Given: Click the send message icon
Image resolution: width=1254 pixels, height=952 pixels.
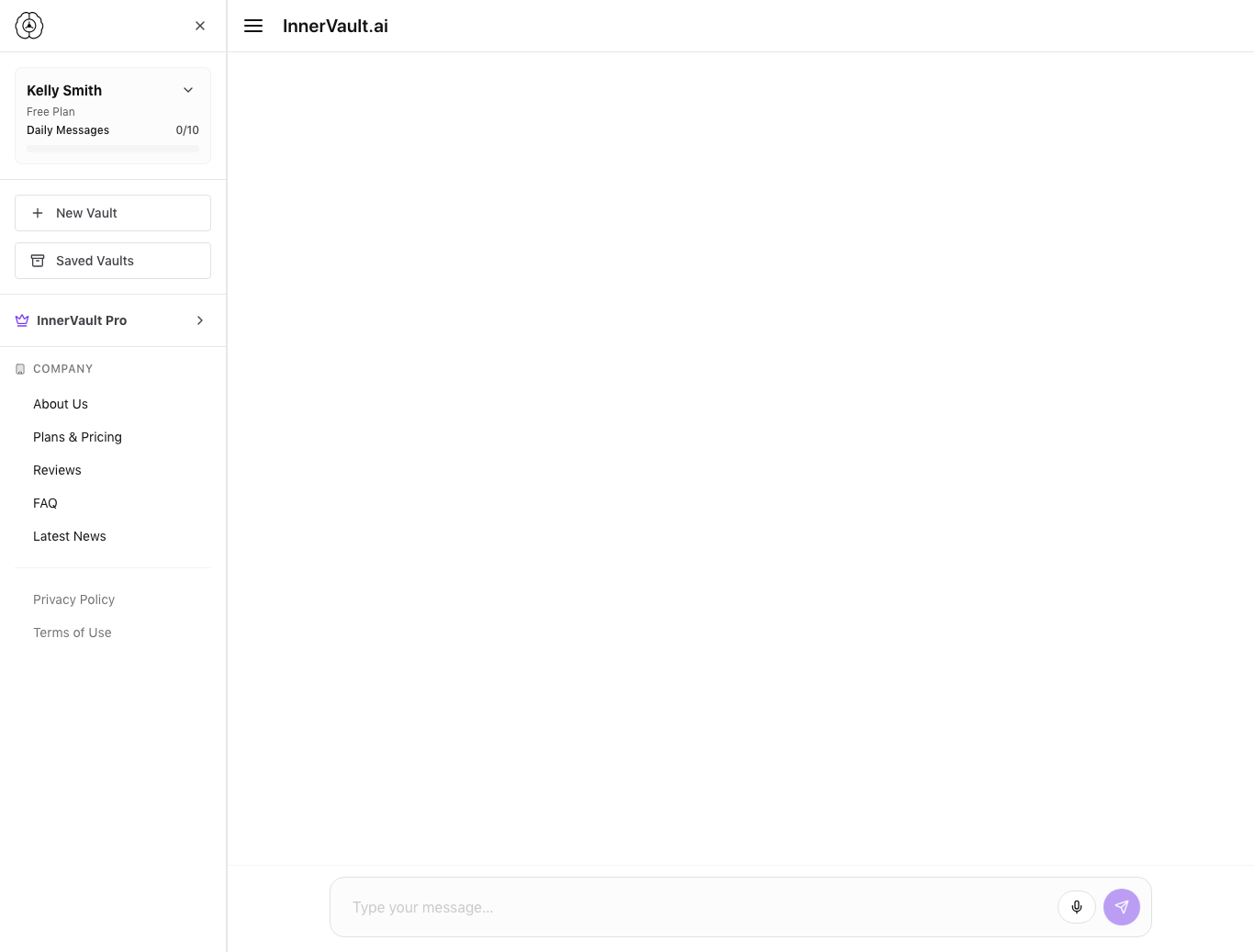Looking at the screenshot, I should [x=1122, y=907].
